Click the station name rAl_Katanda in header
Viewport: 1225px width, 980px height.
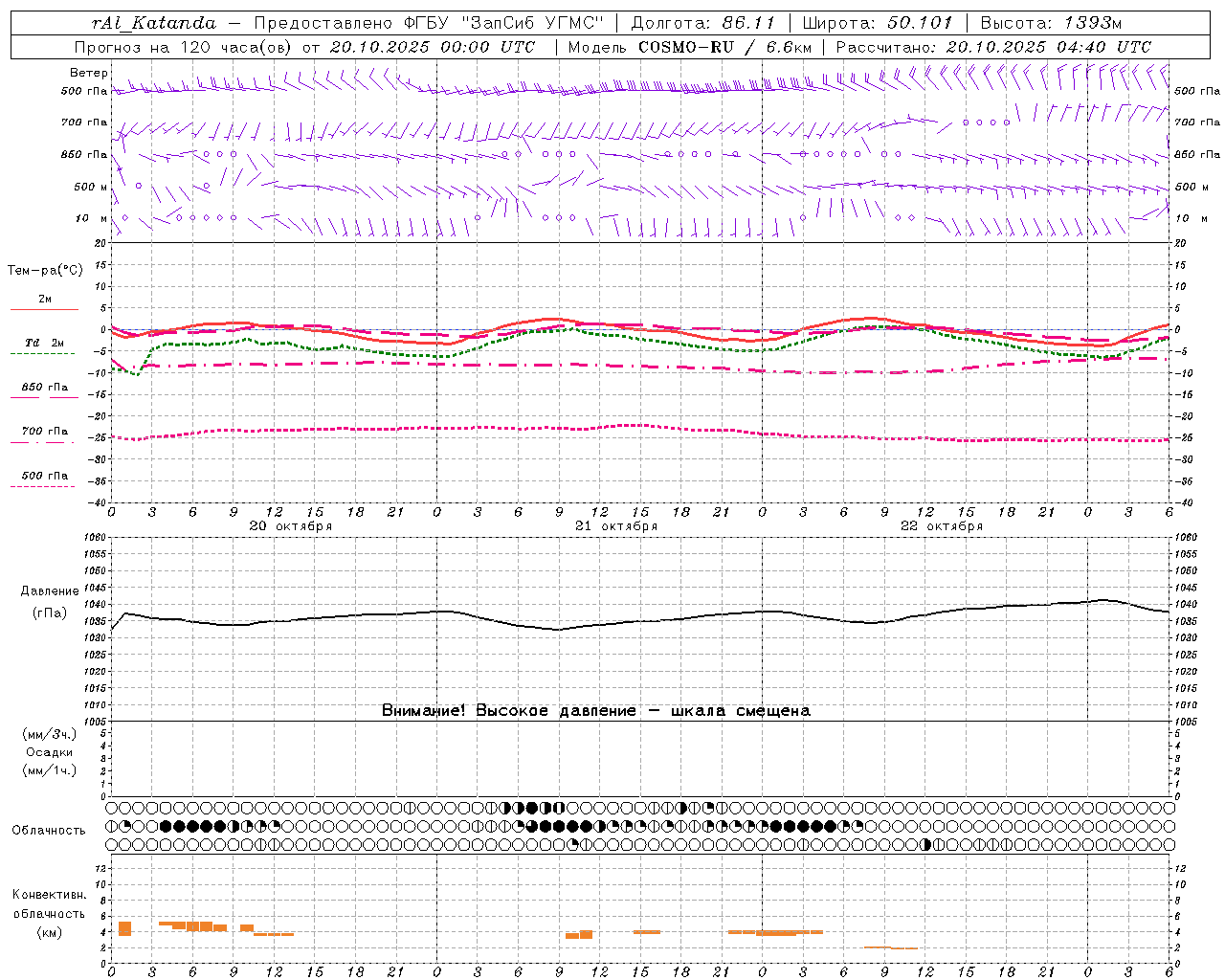click(x=154, y=23)
